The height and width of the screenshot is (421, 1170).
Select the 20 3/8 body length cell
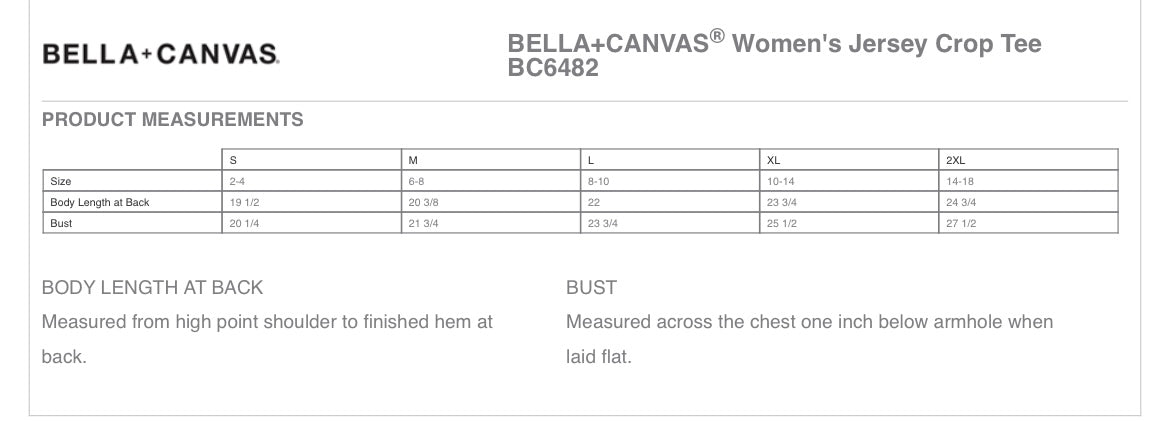[x=491, y=202]
